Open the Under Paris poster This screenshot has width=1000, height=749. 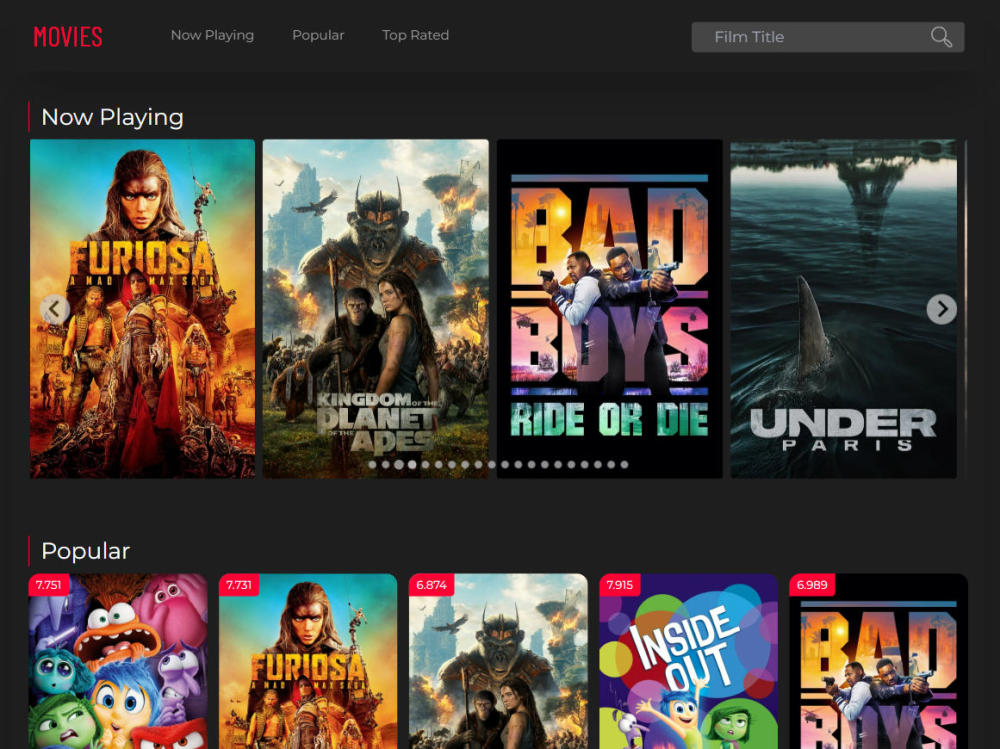pos(843,309)
